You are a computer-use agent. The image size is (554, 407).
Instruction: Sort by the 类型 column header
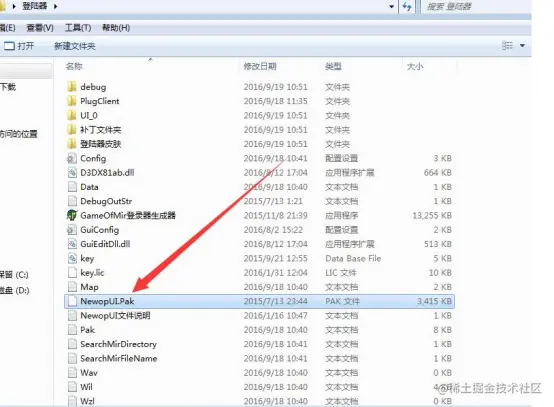[x=333, y=66]
